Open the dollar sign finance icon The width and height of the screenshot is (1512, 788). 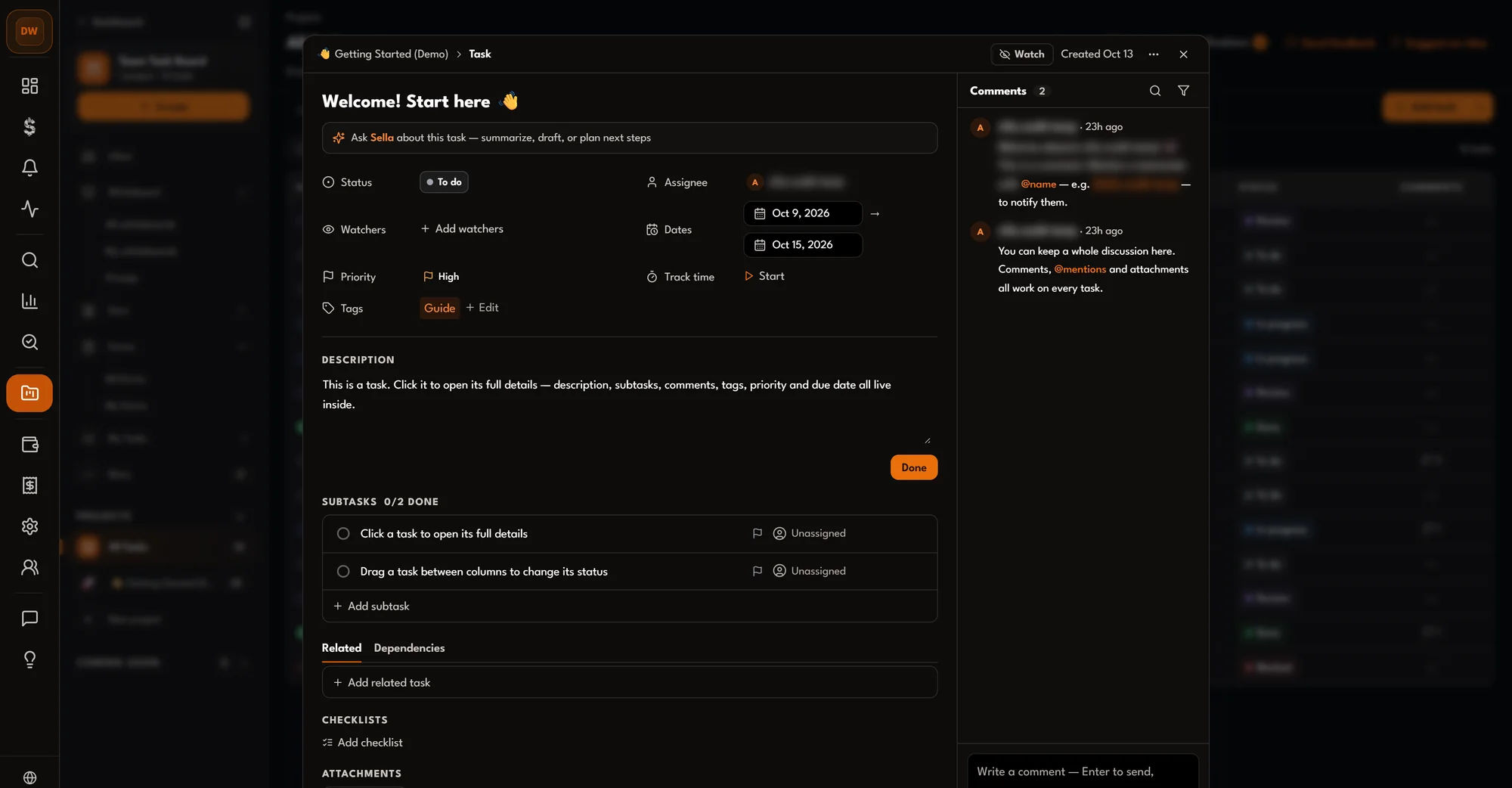pyautogui.click(x=29, y=126)
